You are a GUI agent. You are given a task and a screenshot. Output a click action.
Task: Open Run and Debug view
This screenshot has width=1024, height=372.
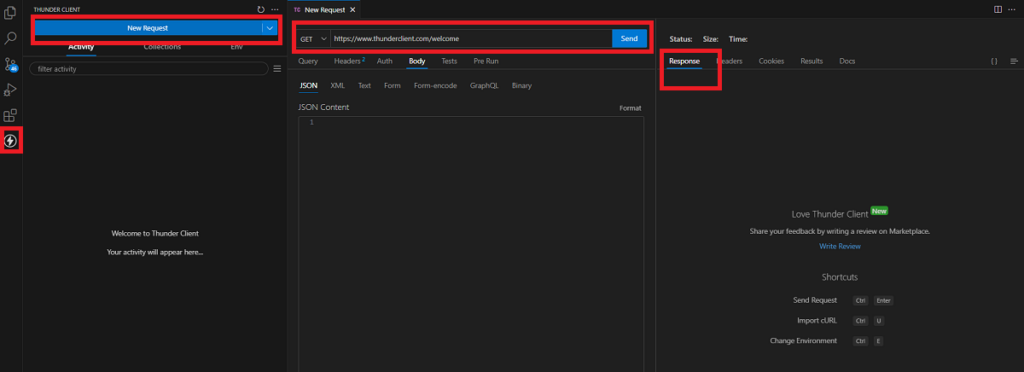tap(10, 89)
